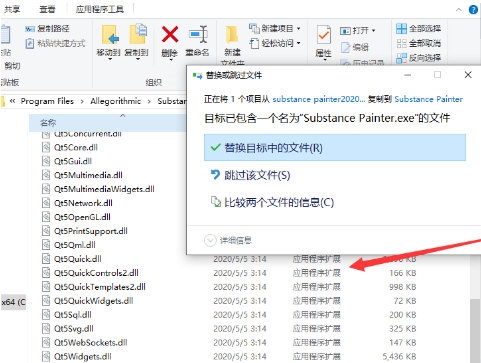The height and width of the screenshot is (363, 481).
Task: Click the 复制路径 (copy path) button
Action: [x=47, y=29]
